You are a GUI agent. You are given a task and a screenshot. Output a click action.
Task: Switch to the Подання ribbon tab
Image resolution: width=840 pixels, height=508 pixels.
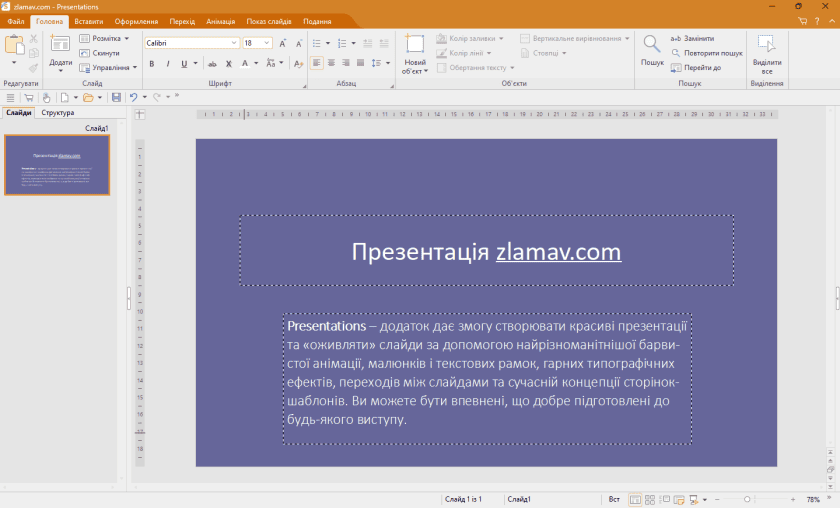[317, 21]
